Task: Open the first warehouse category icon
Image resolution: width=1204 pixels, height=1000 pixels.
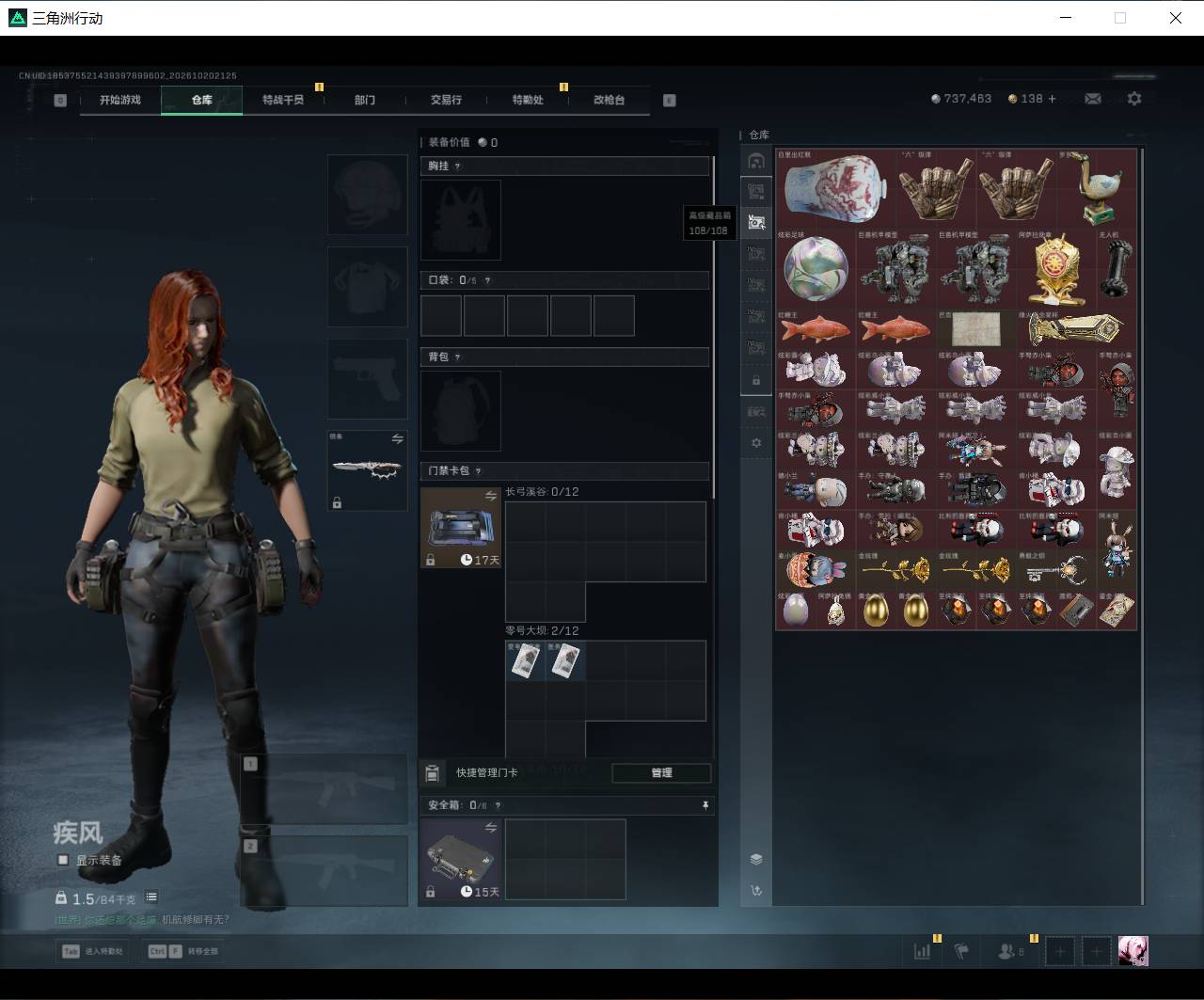Action: (x=756, y=162)
